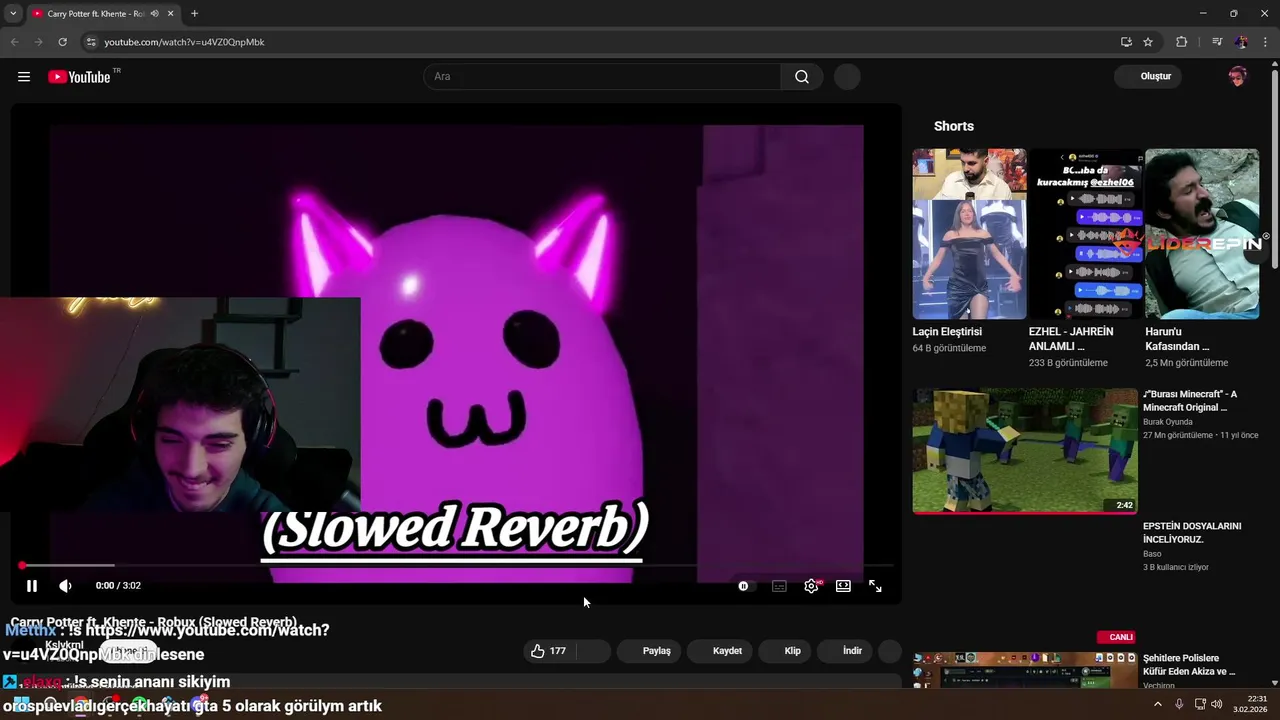Viewport: 1280px width, 720px height.
Task: Show hidden system tray icons
Action: coord(1158,704)
